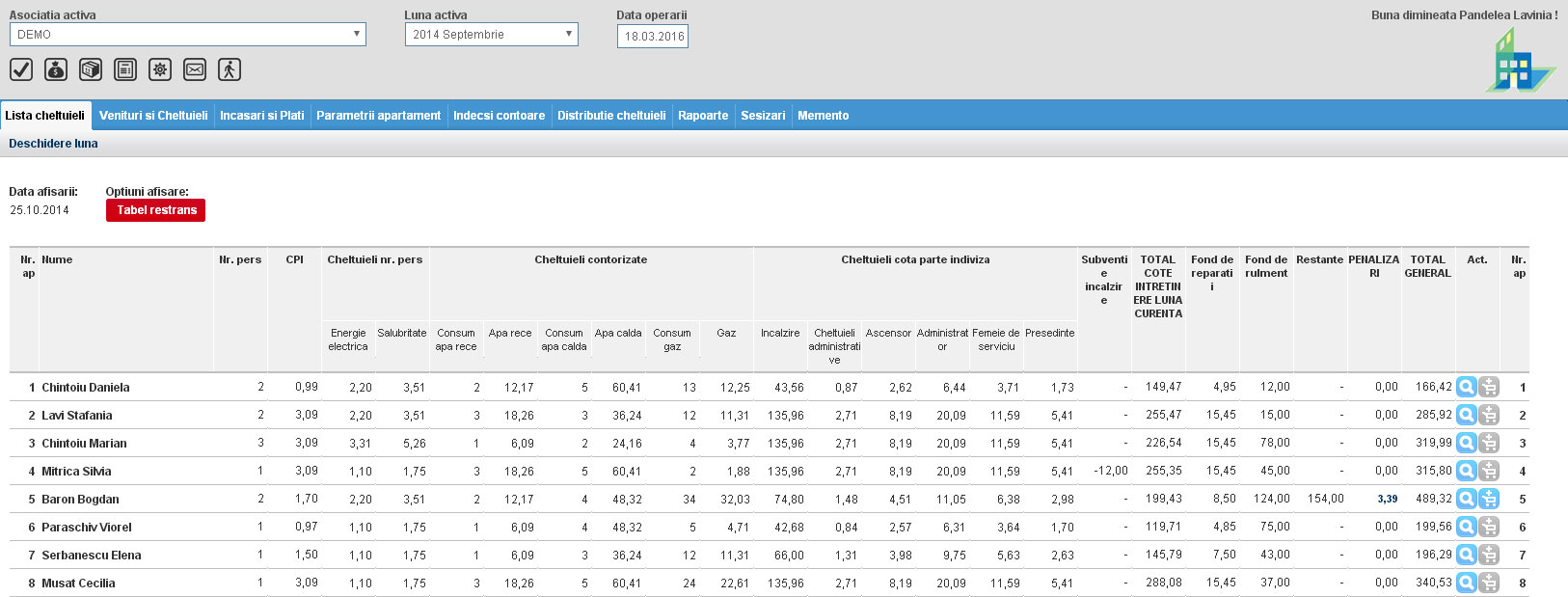The width and height of the screenshot is (1568, 597).
Task: Click the envelope messages icon
Action: [195, 69]
